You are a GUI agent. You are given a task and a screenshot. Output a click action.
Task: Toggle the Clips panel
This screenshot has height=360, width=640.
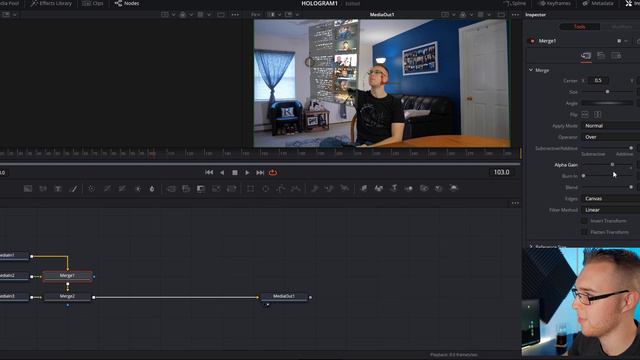pyautogui.click(x=93, y=3)
